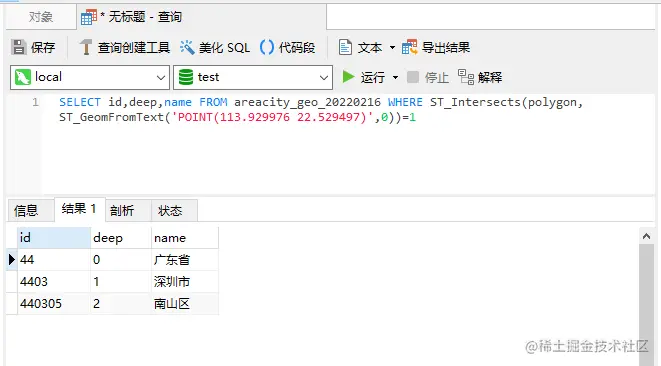Screen dimensions: 661x366
Task: Click the name column header
Action: point(185,238)
